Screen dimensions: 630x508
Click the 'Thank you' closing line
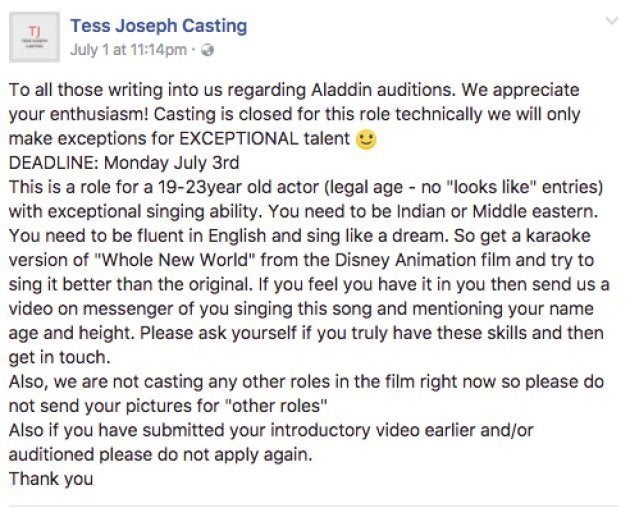point(51,479)
